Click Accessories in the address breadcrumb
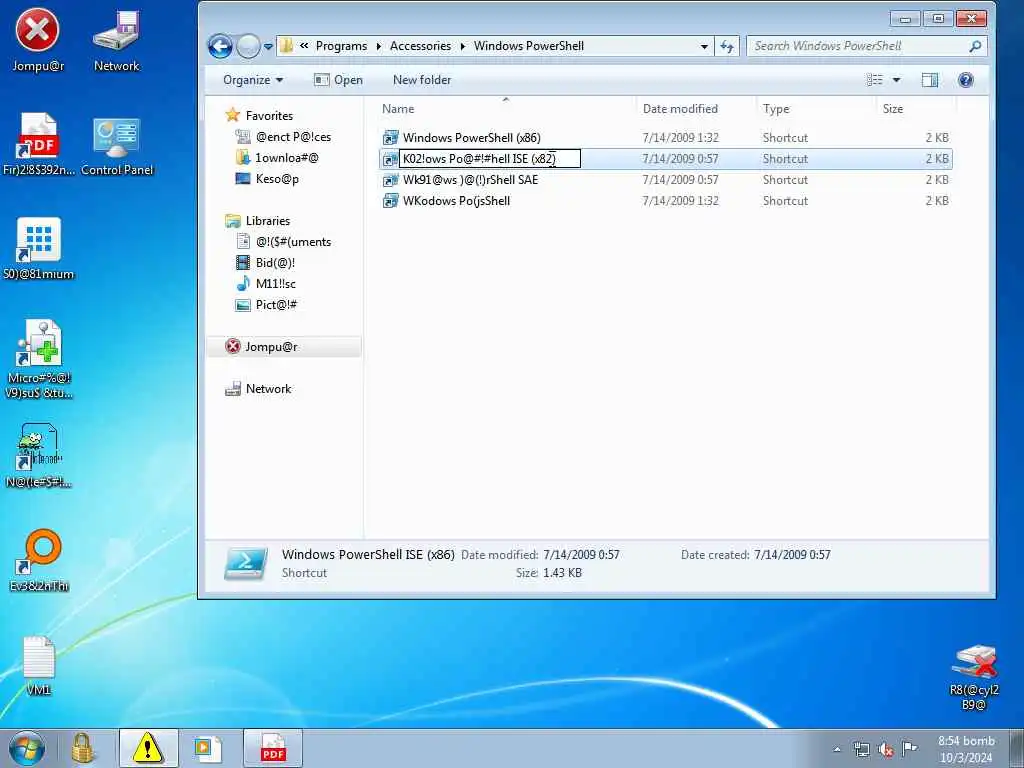Viewport: 1024px width, 768px height. click(x=421, y=46)
